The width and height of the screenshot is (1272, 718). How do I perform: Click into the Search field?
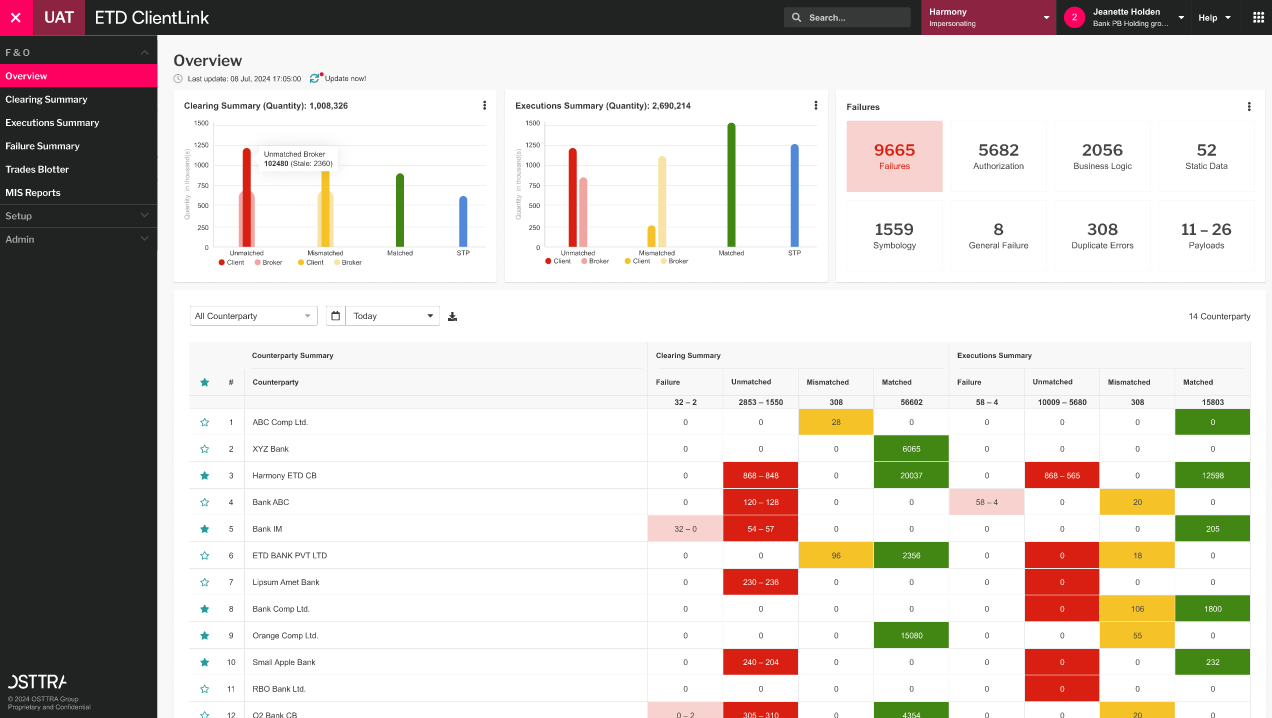click(x=847, y=17)
